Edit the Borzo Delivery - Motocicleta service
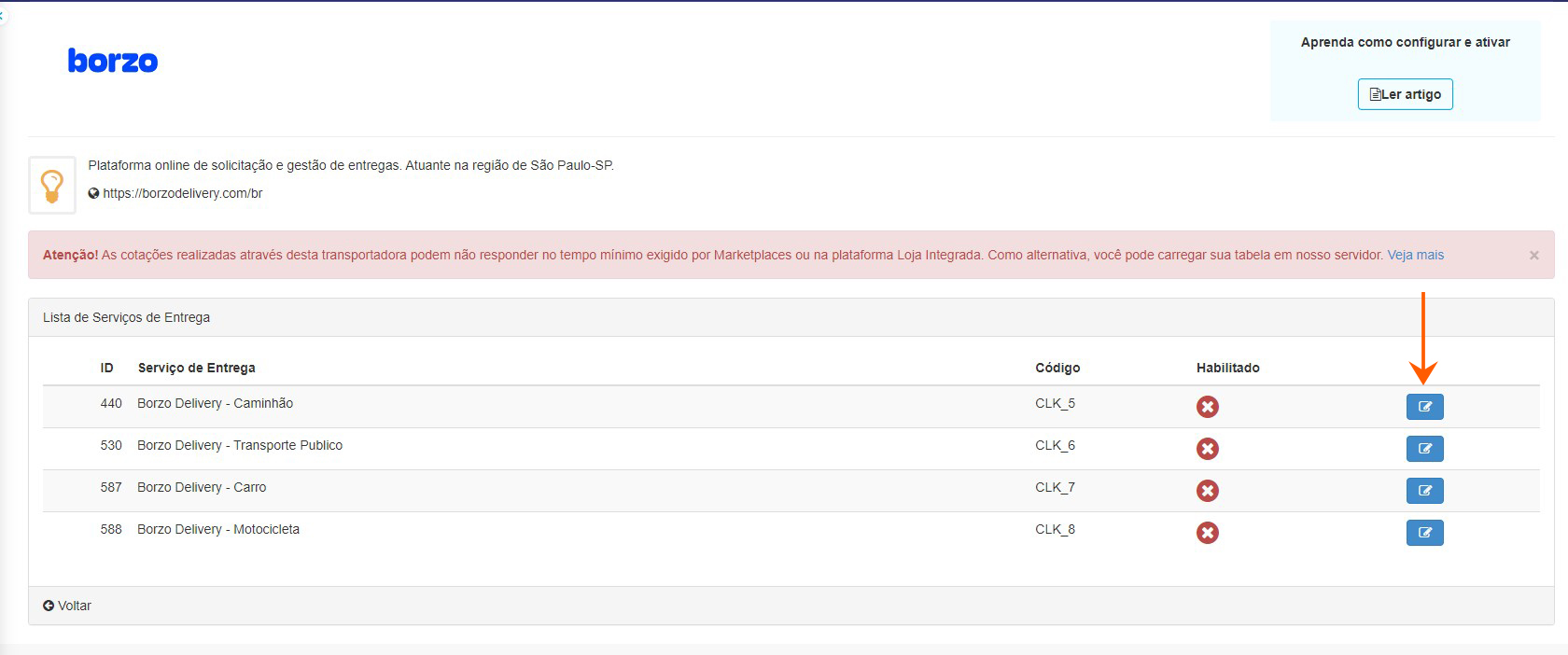The image size is (1568, 655). pos(1424,533)
